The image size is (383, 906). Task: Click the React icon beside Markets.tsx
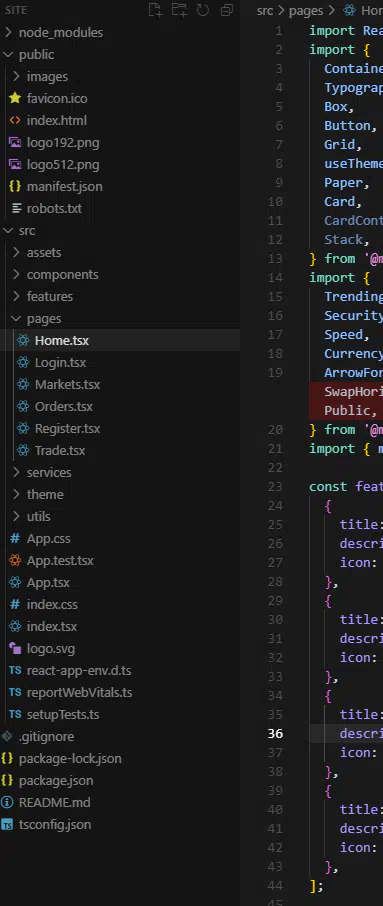23,384
